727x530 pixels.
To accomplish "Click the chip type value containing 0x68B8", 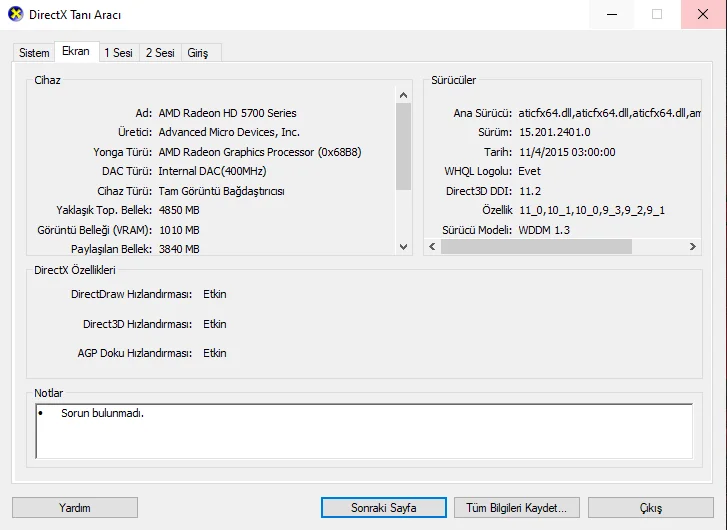I will coord(260,152).
